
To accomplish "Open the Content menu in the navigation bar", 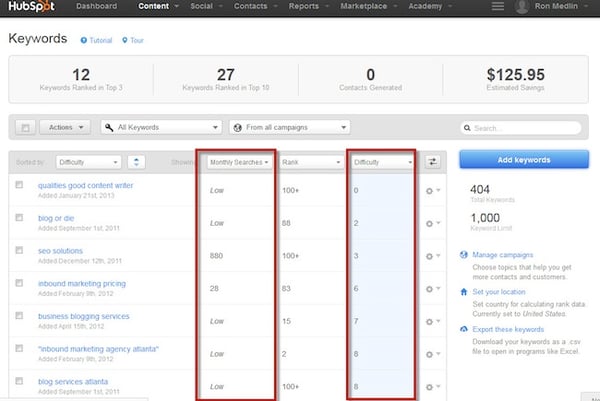I will 155,7.
